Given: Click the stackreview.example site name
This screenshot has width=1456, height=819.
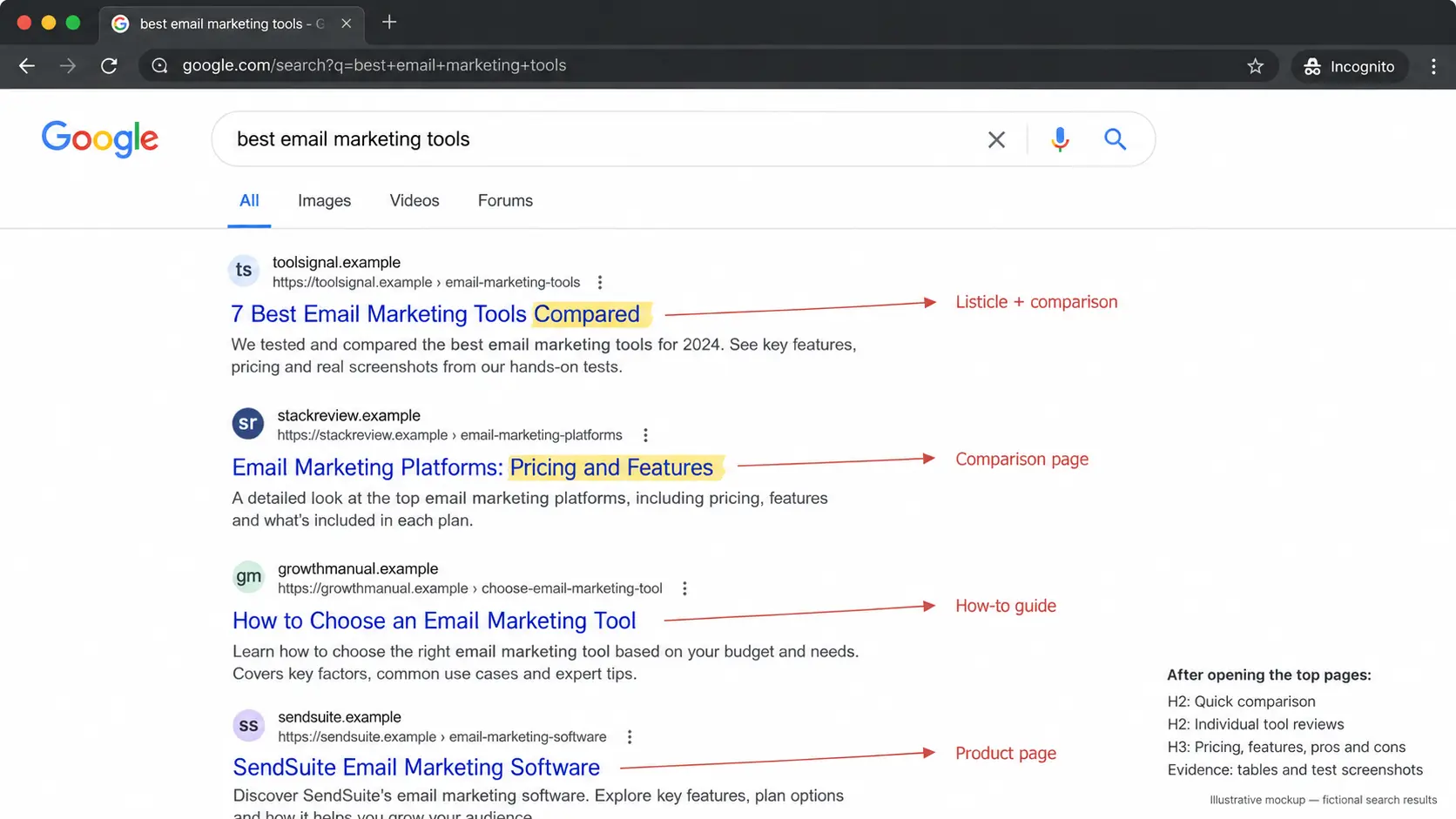Looking at the screenshot, I should click(348, 416).
